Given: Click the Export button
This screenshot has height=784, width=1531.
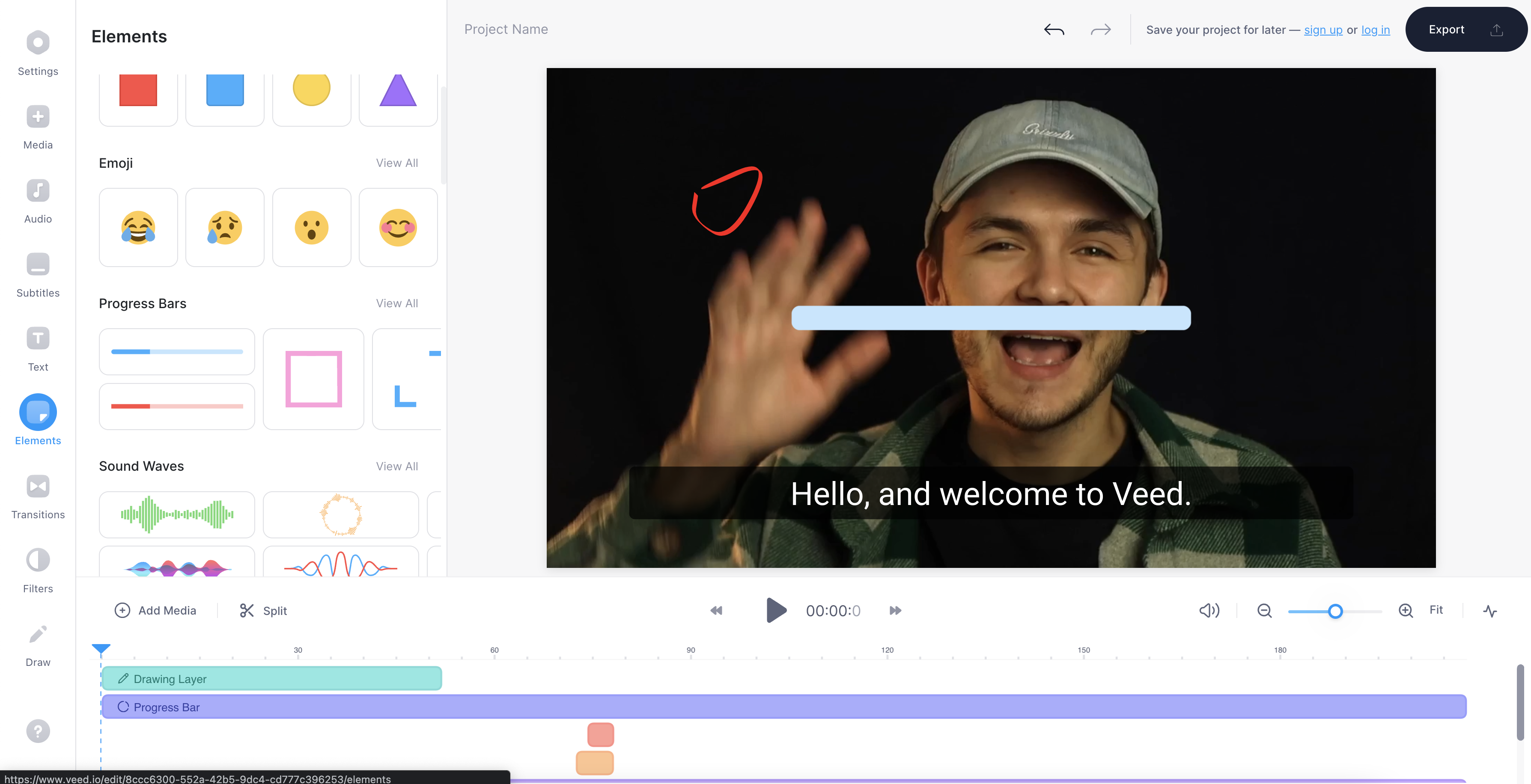Looking at the screenshot, I should point(1465,30).
